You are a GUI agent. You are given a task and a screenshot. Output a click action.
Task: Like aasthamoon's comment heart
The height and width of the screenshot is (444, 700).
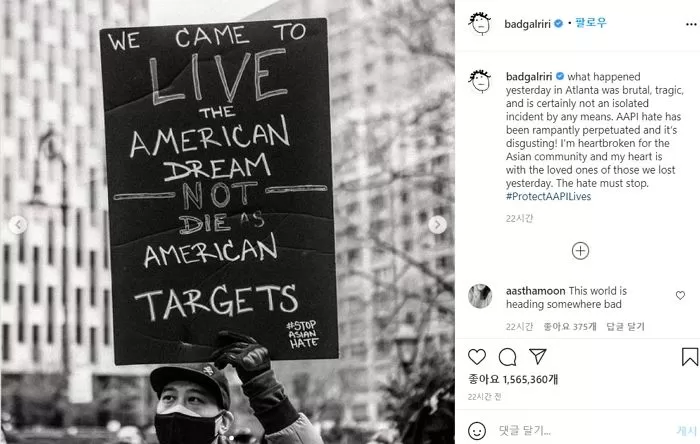[680, 295]
